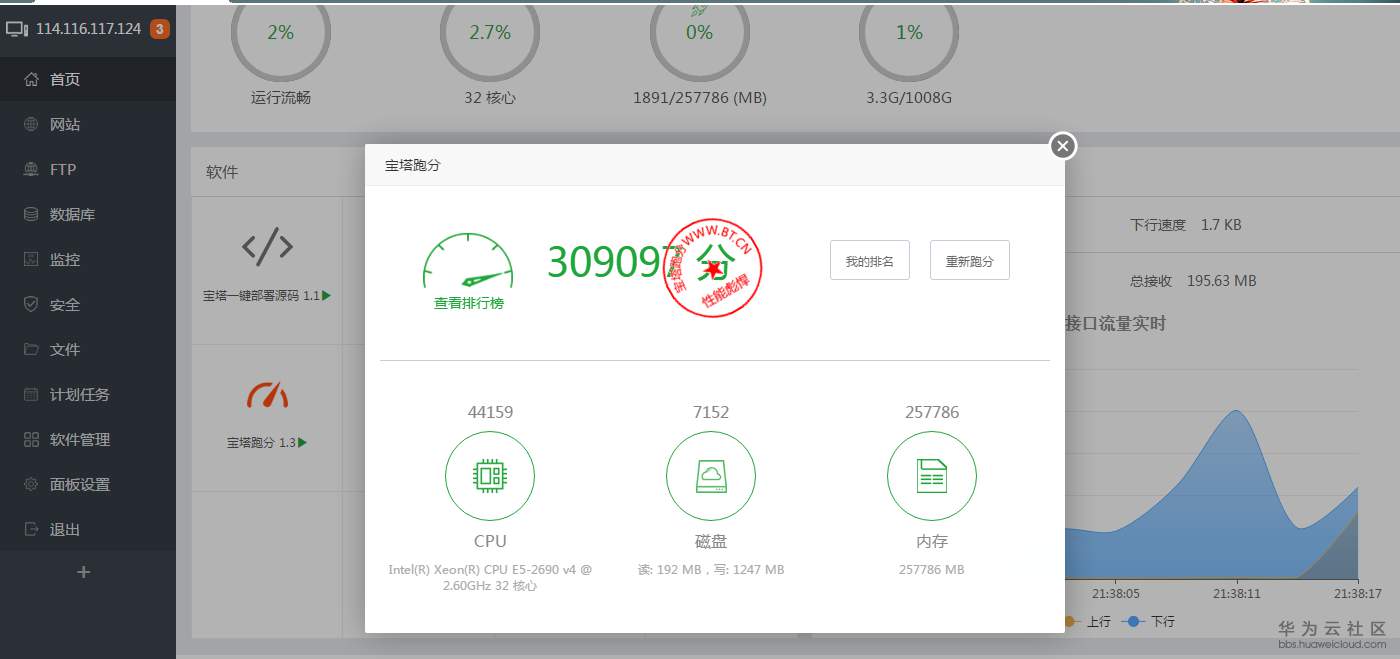
Task: Click the notification badge showing 3
Action: pos(159,29)
